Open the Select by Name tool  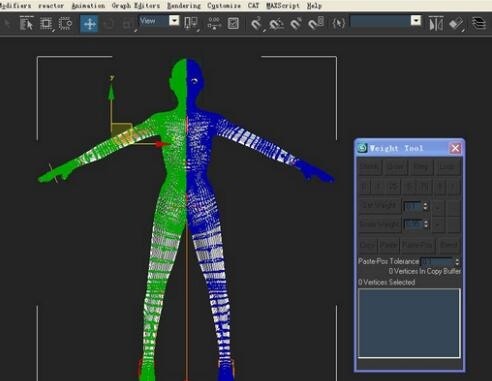(x=26, y=24)
